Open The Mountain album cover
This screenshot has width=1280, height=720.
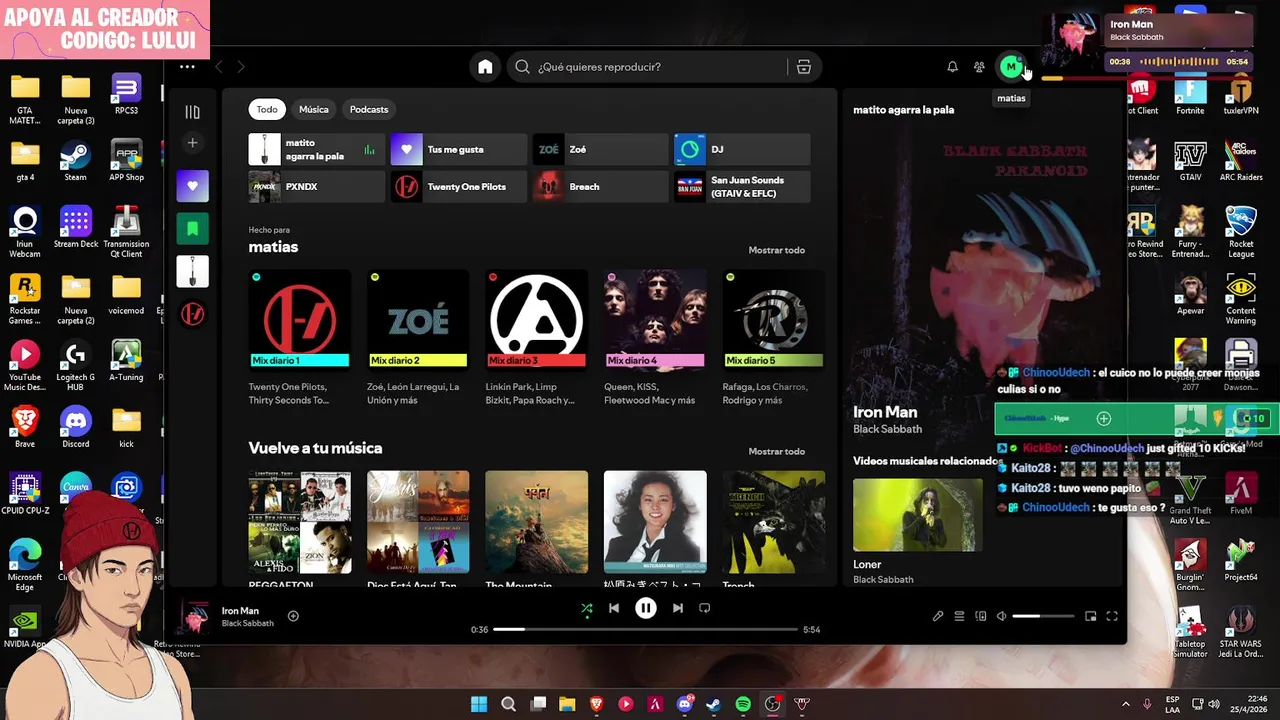[x=536, y=522]
